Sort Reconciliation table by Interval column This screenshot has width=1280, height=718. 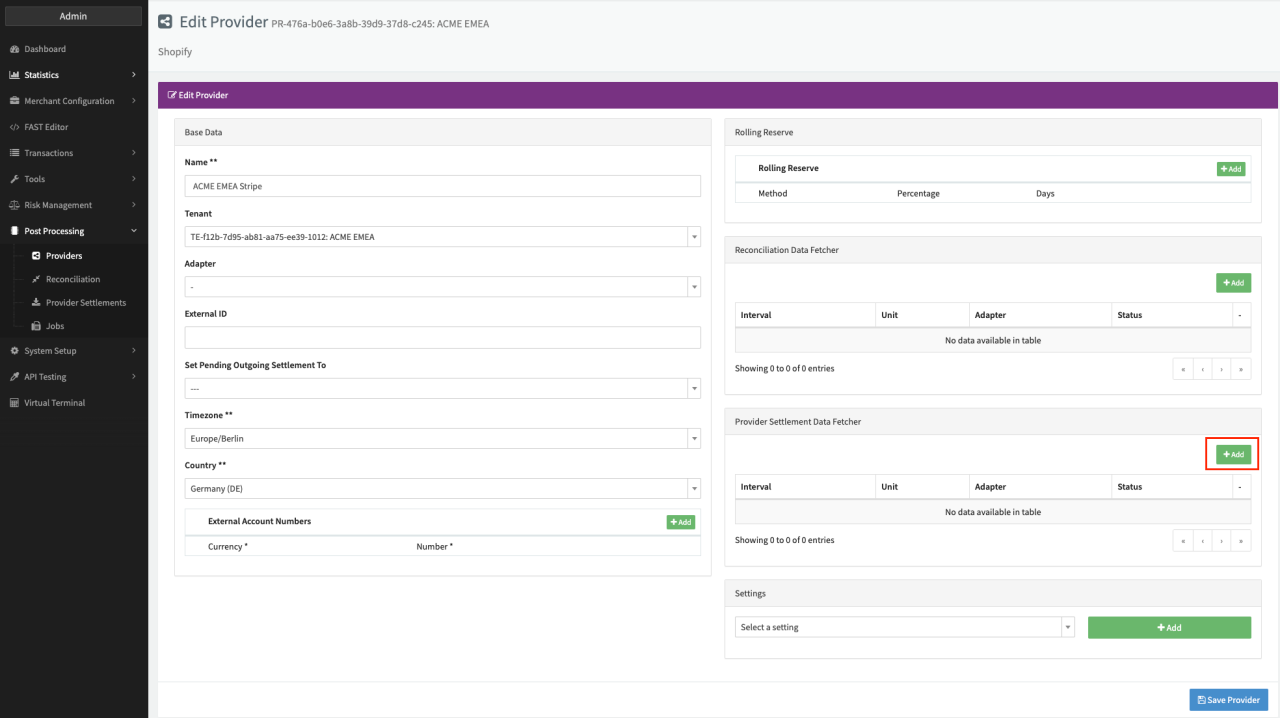coord(804,315)
